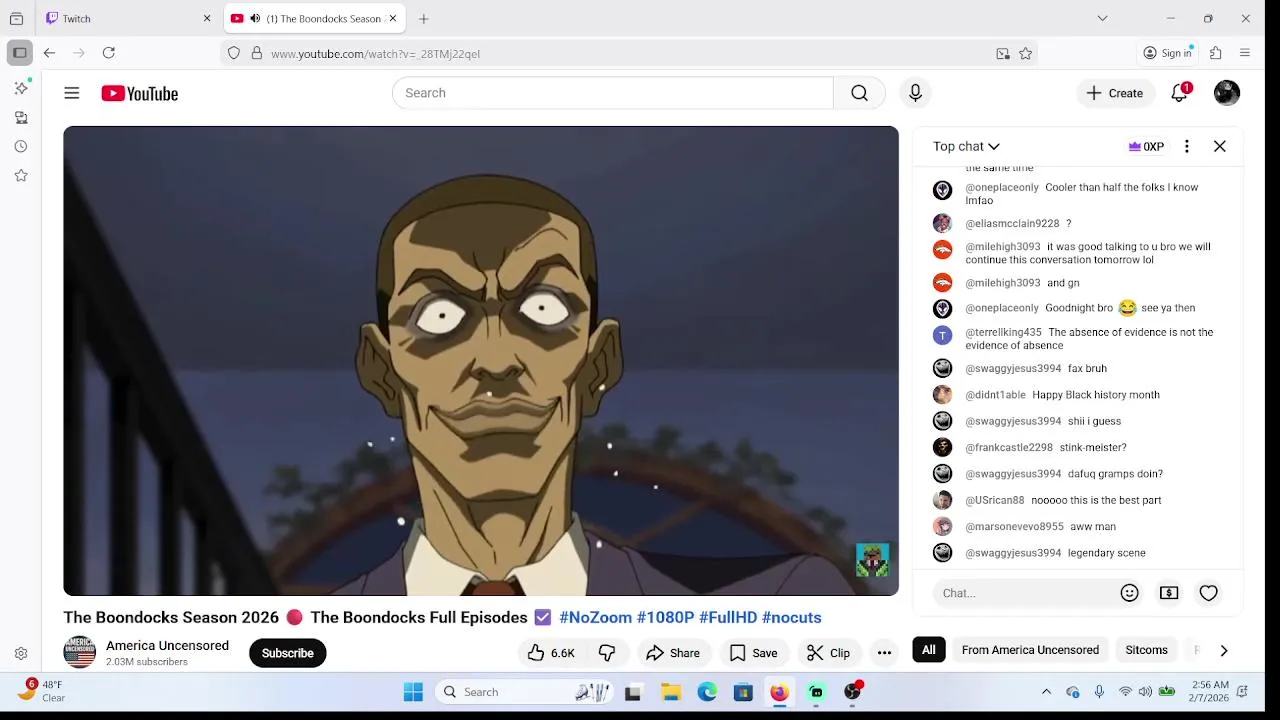The height and width of the screenshot is (720, 1280).
Task: Open the YouTube hamburger guide menu
Action: 72,93
